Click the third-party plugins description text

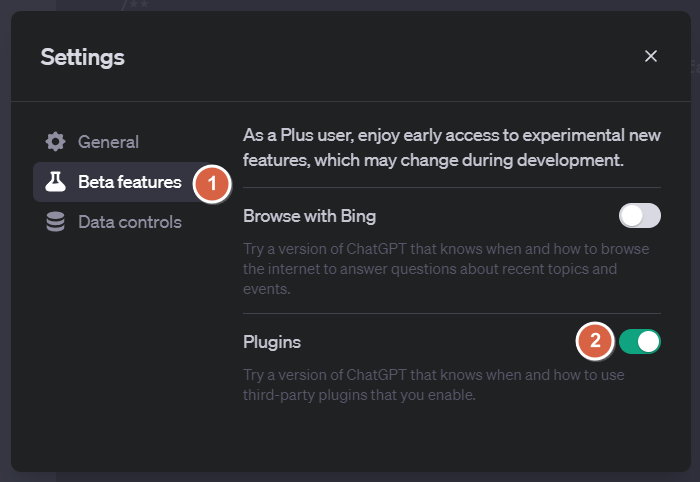[x=433, y=385]
